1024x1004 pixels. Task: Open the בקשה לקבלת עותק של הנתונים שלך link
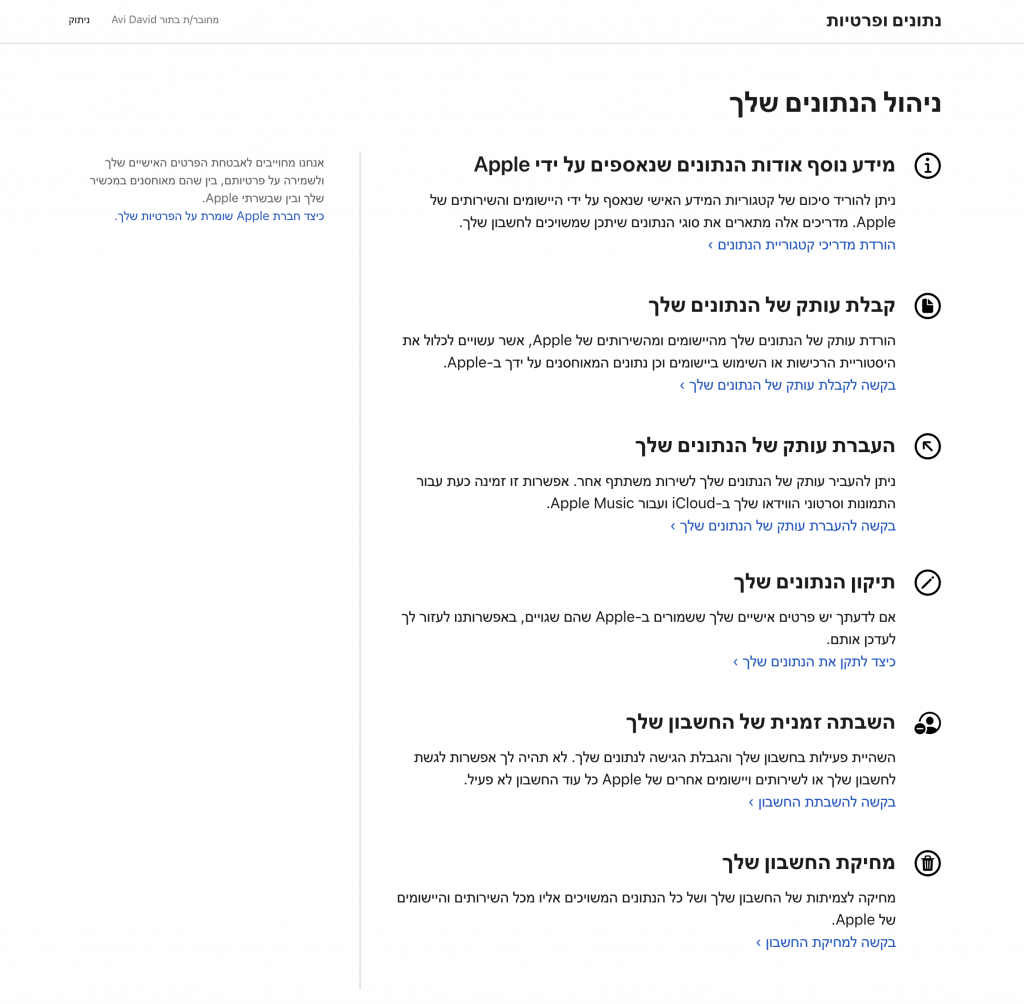pyautogui.click(x=788, y=385)
